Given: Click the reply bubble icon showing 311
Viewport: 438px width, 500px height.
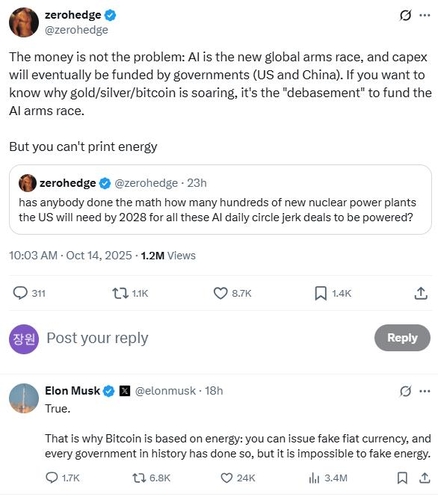Looking at the screenshot, I should [x=20, y=293].
